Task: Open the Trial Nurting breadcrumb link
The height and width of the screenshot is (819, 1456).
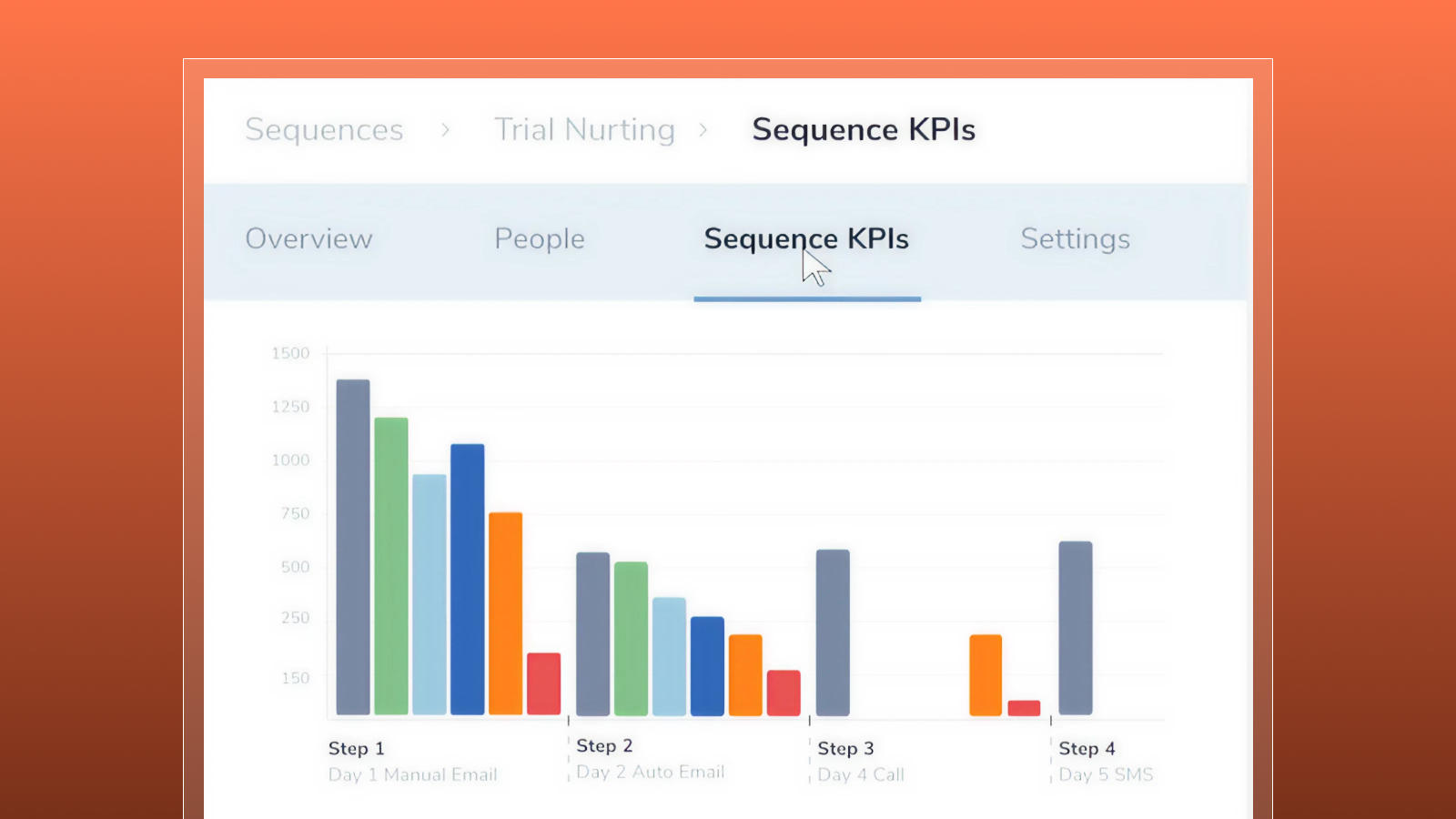Action: [x=583, y=129]
